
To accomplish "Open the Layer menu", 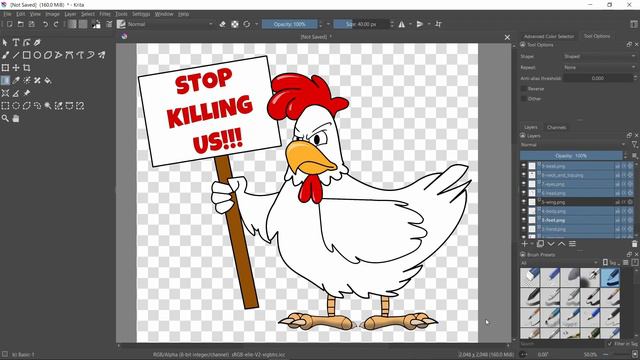I will 70,14.
